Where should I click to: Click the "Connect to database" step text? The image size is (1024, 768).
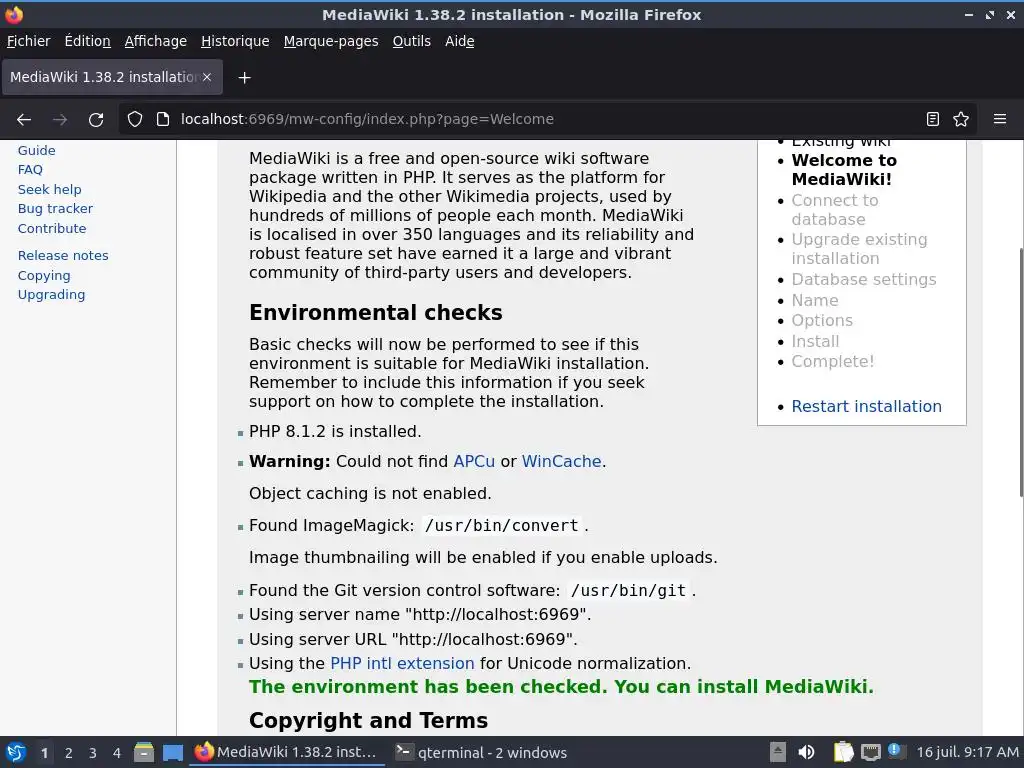point(835,210)
